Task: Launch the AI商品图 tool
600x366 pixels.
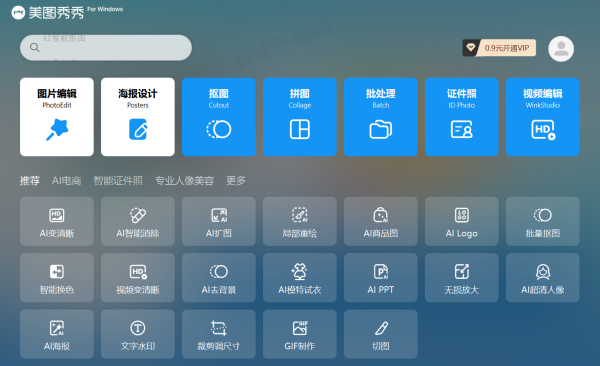Action: point(381,221)
